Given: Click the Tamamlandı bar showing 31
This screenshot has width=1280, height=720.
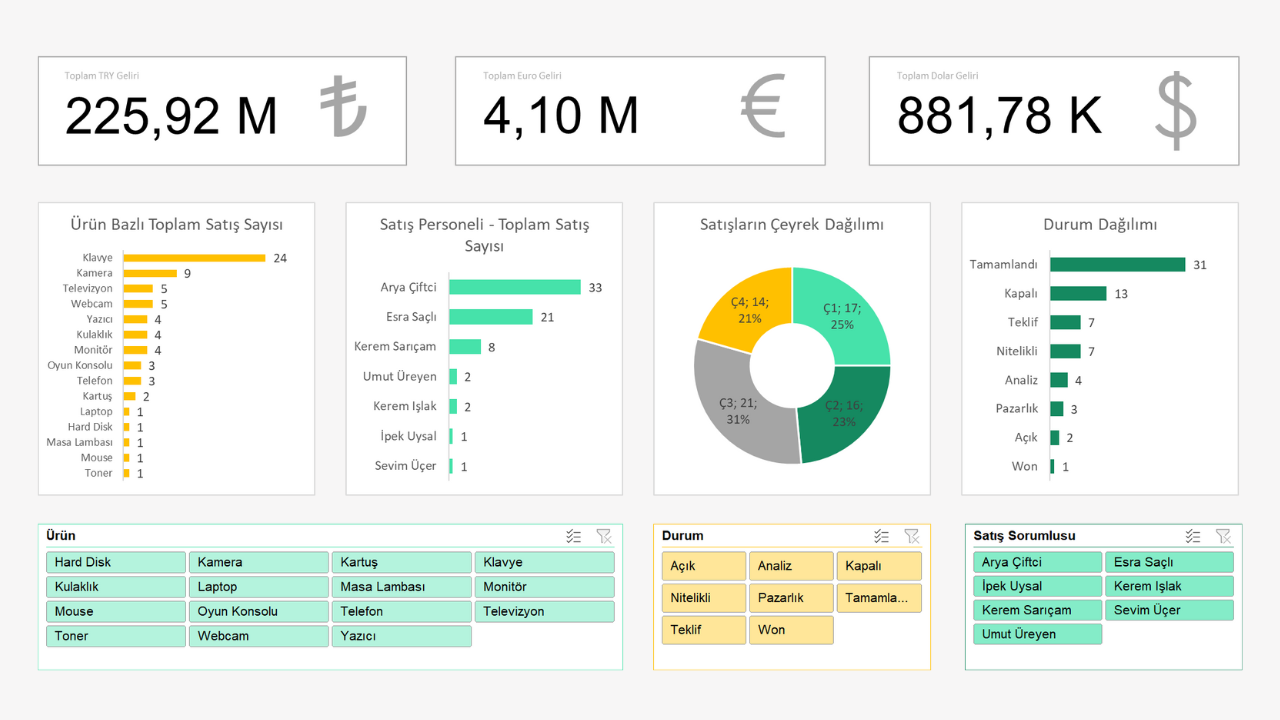Looking at the screenshot, I should click(x=1118, y=265).
